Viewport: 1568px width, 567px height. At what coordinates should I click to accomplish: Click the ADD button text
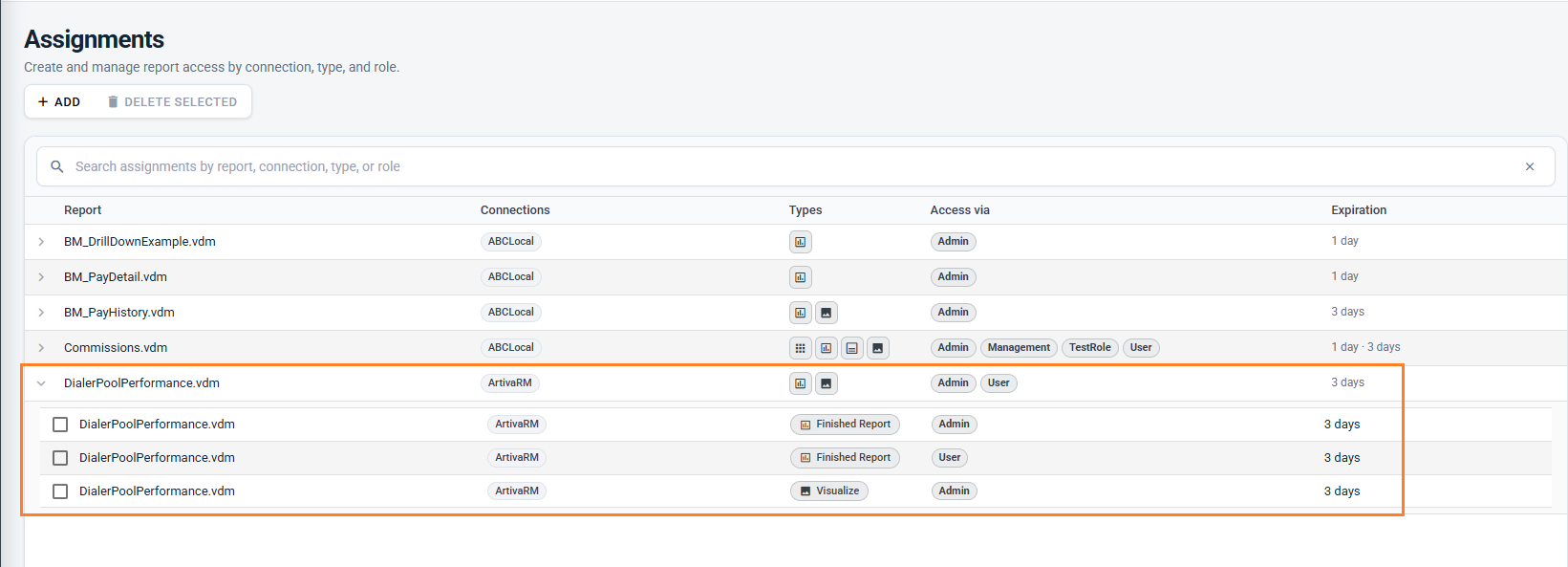tap(67, 102)
